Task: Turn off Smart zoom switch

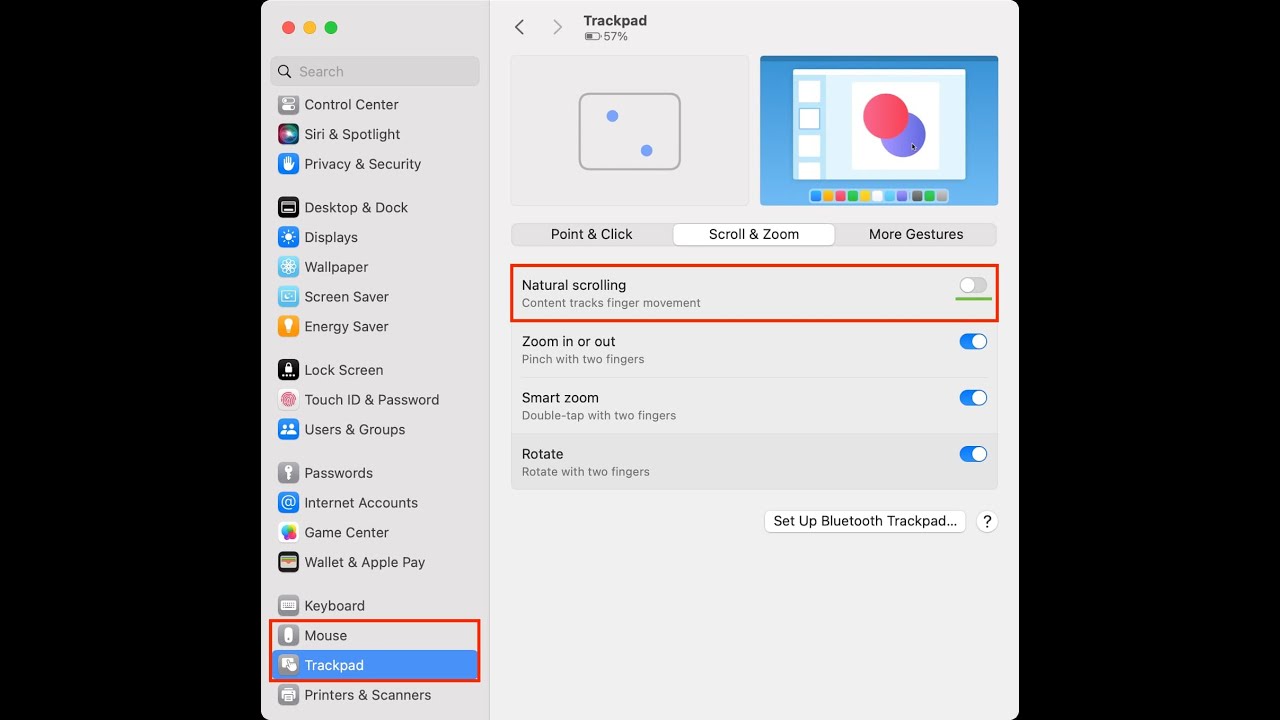Action: [x=973, y=397]
